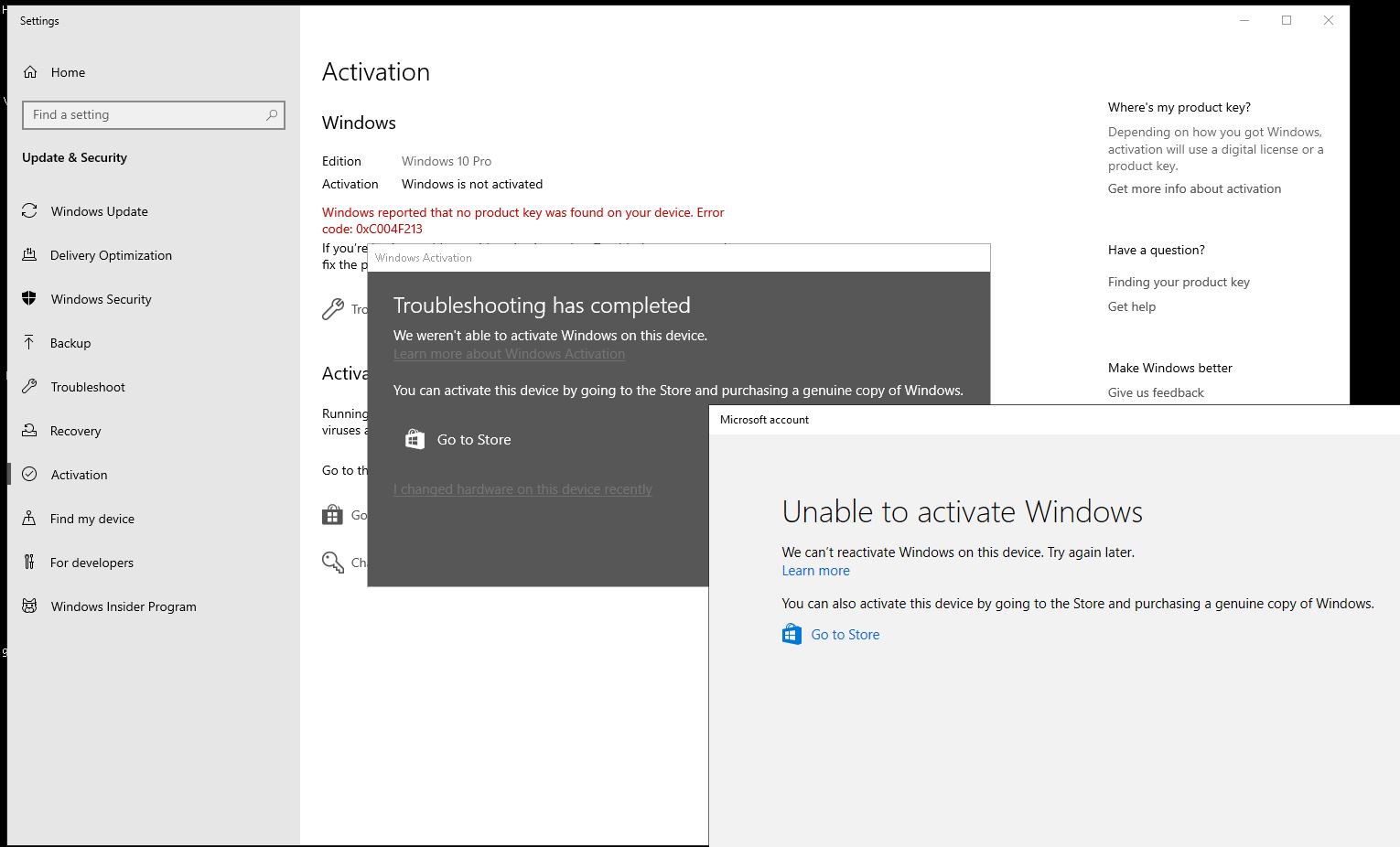Click Go to Store link in Microsoft account window
Image resolution: width=1400 pixels, height=847 pixels.
pyautogui.click(x=845, y=635)
